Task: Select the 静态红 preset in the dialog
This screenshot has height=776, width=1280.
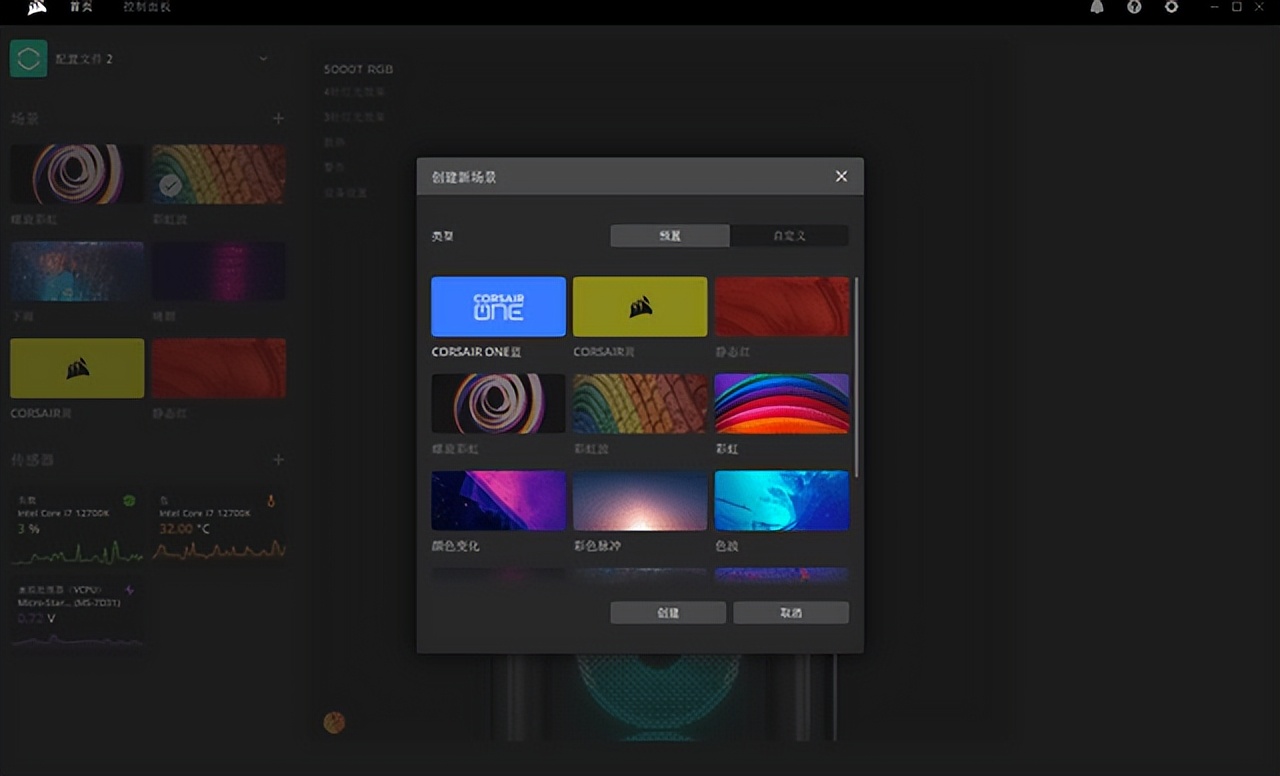Action: click(x=782, y=306)
